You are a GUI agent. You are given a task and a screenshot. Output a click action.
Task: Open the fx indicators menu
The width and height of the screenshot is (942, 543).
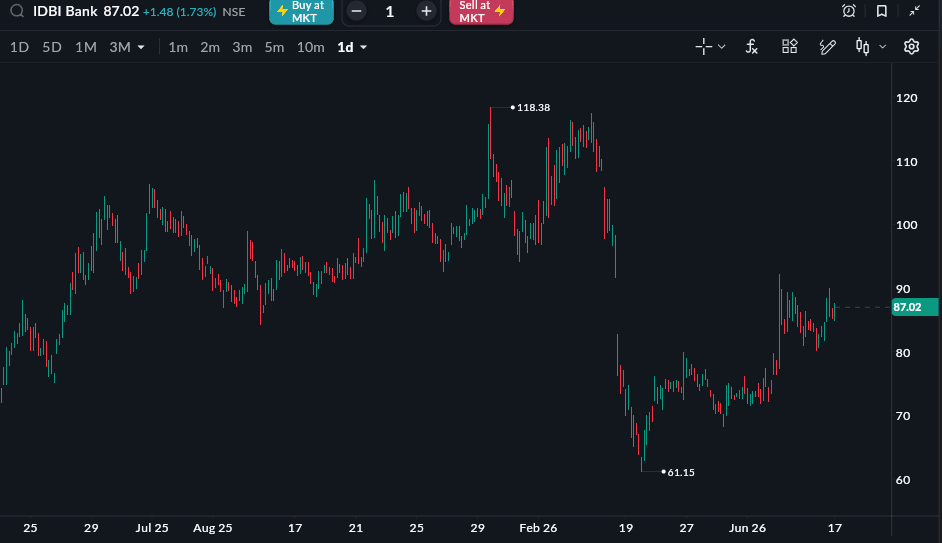(752, 46)
